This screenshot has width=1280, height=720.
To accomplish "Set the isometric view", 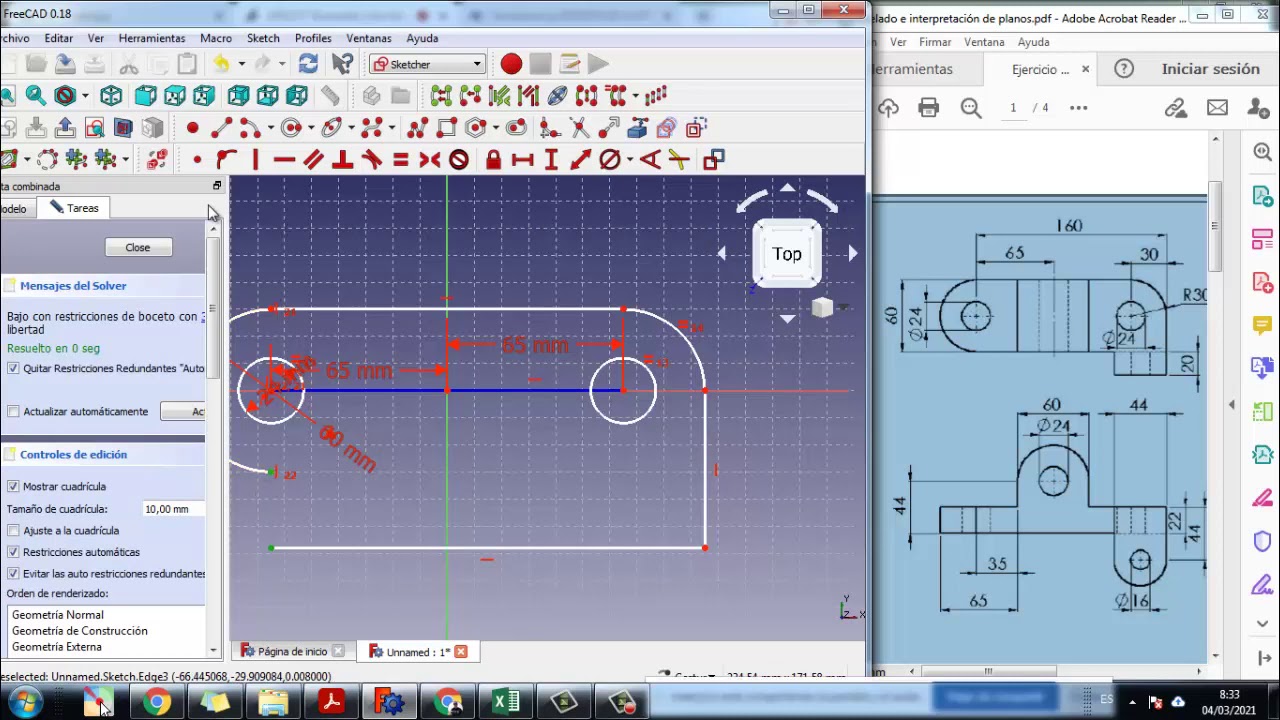I will pyautogui.click(x=111, y=96).
